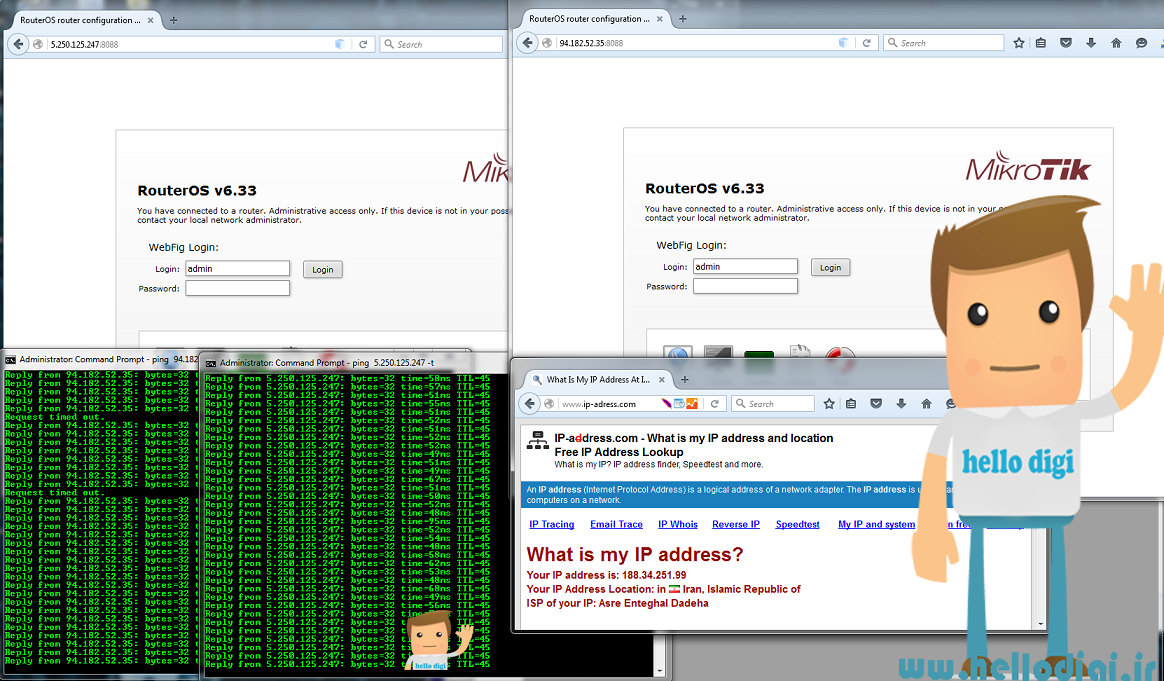This screenshot has width=1164, height=681.
Task: Click the feather icon in the ip-adress address bar
Action: click(x=666, y=403)
